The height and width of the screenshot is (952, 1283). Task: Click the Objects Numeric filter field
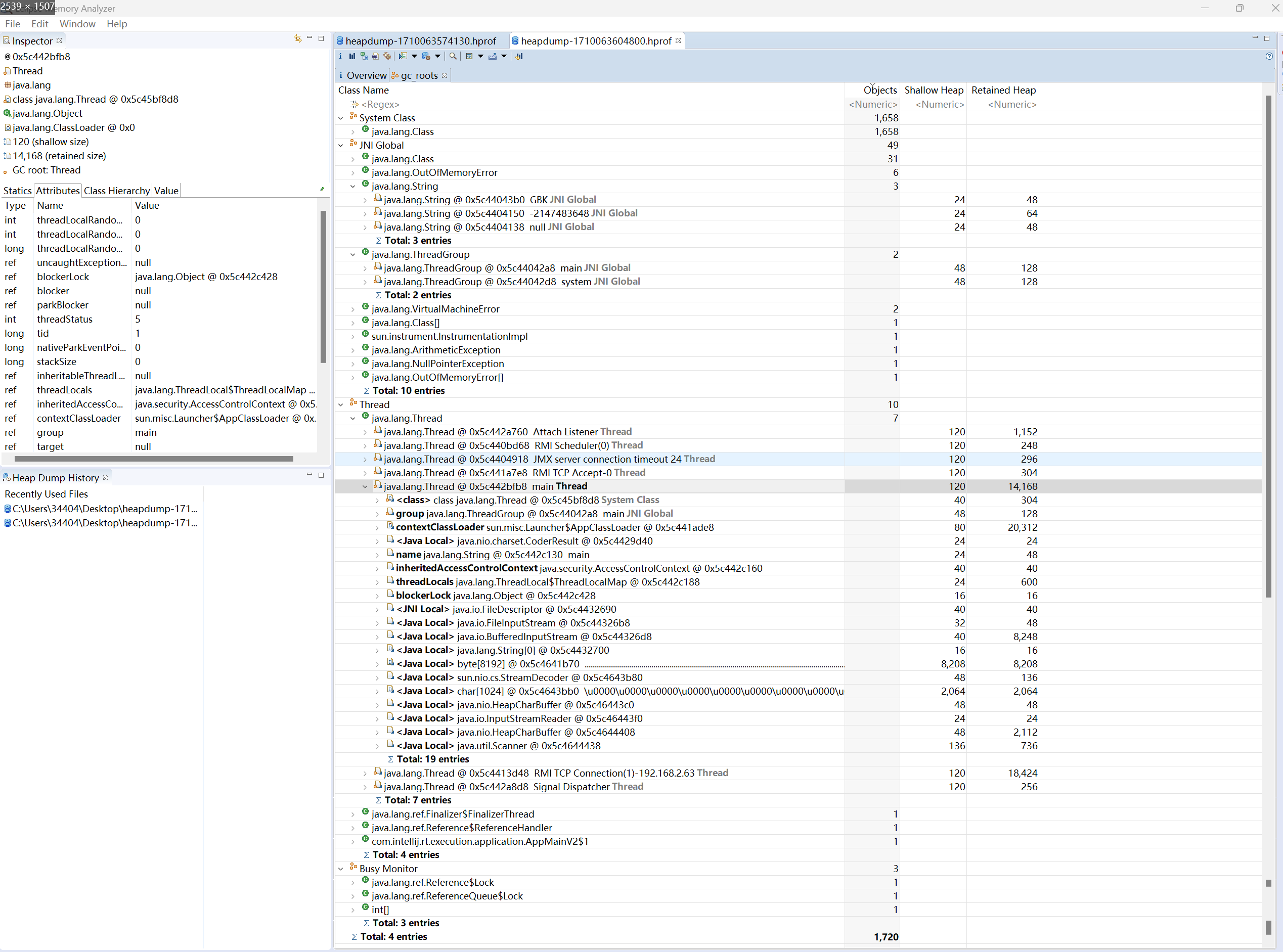[872, 104]
